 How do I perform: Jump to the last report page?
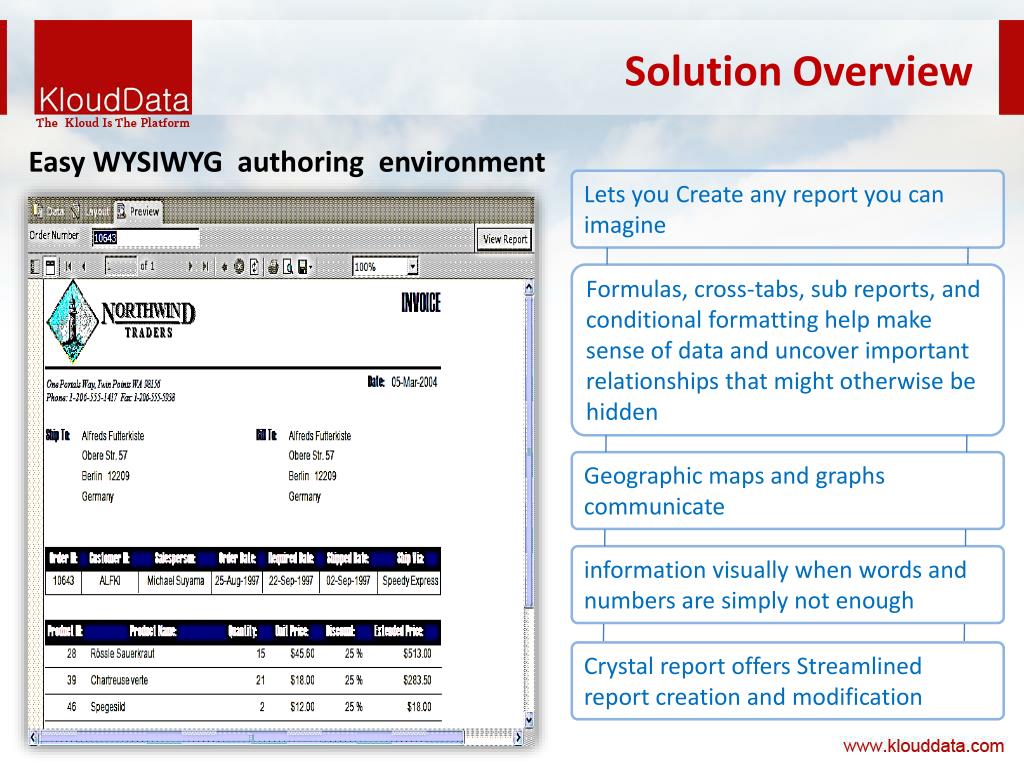205,266
